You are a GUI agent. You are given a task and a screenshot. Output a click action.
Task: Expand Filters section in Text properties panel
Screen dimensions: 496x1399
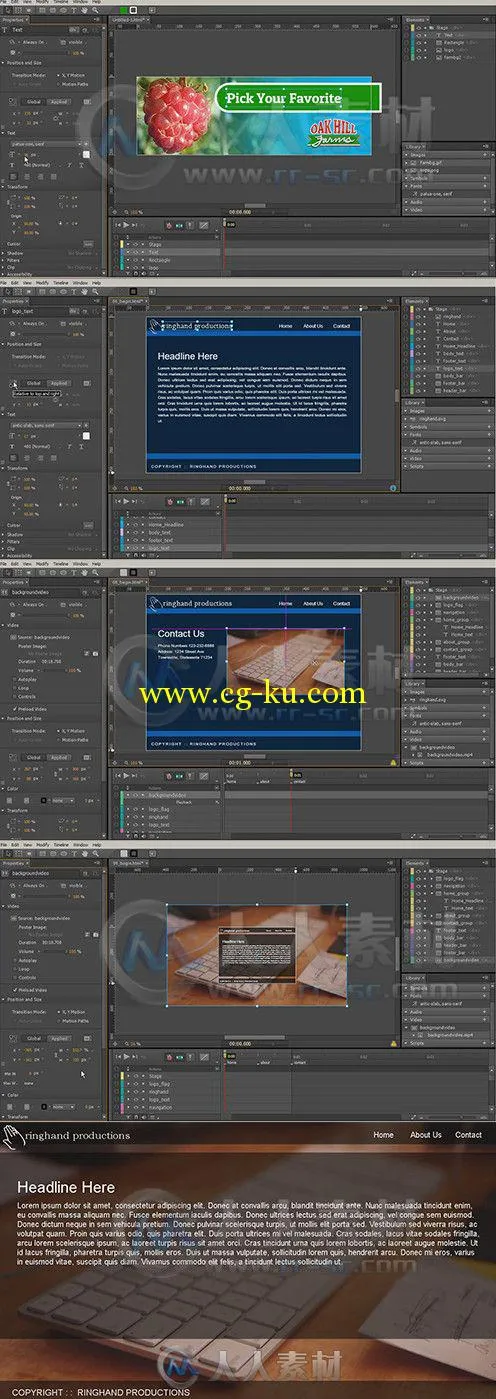14,260
